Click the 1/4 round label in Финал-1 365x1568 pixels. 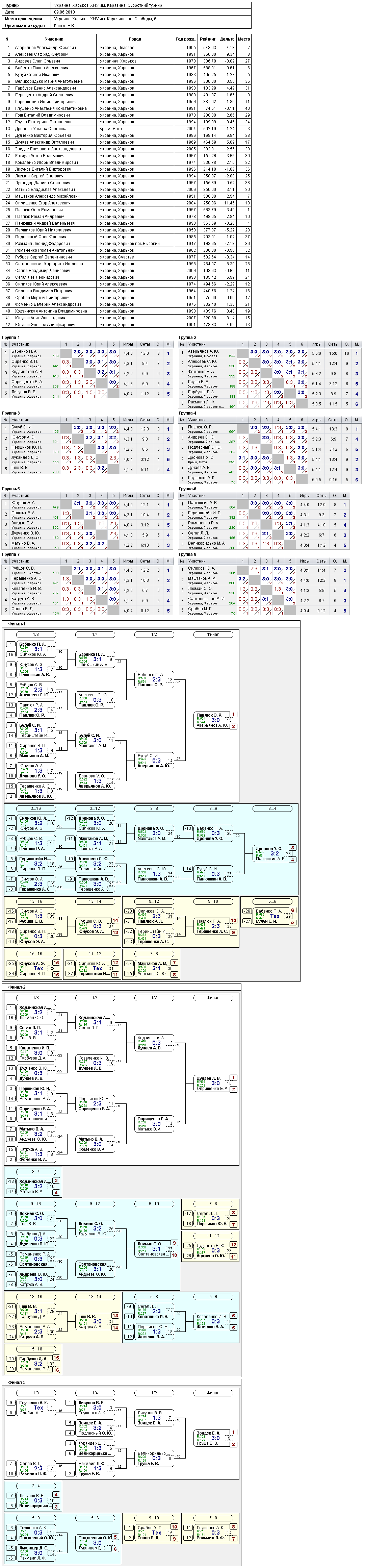[95, 634]
